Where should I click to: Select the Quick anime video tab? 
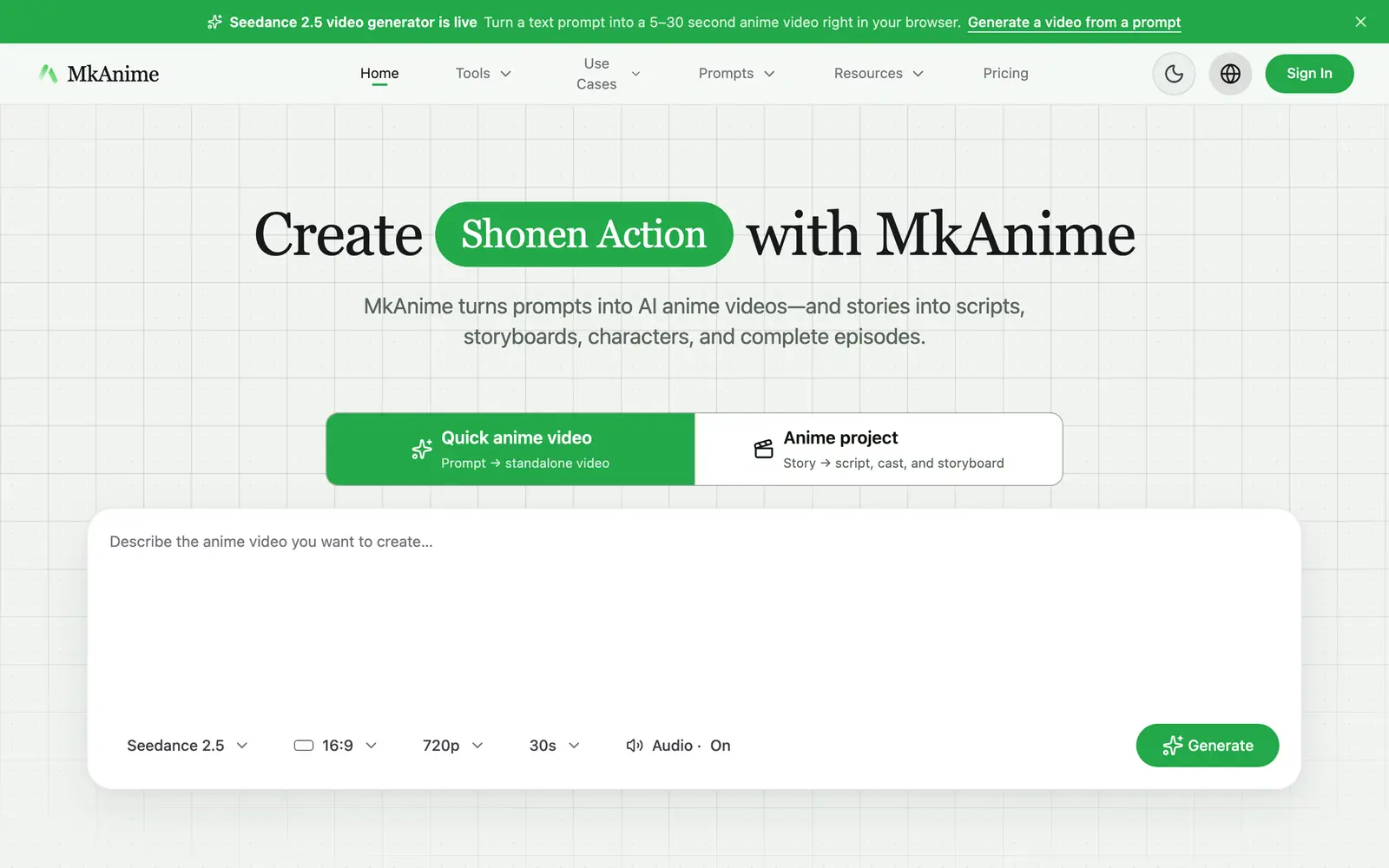(x=510, y=449)
